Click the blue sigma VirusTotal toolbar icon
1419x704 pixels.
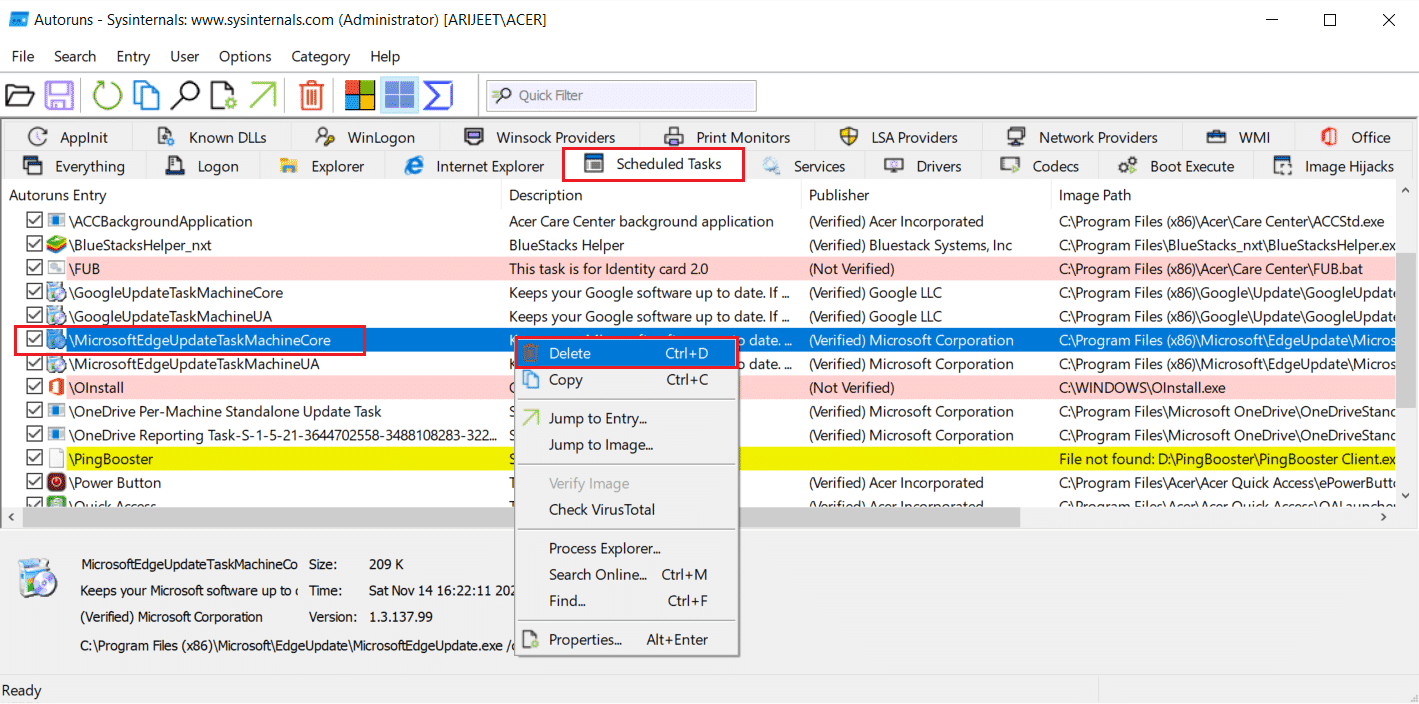click(438, 96)
